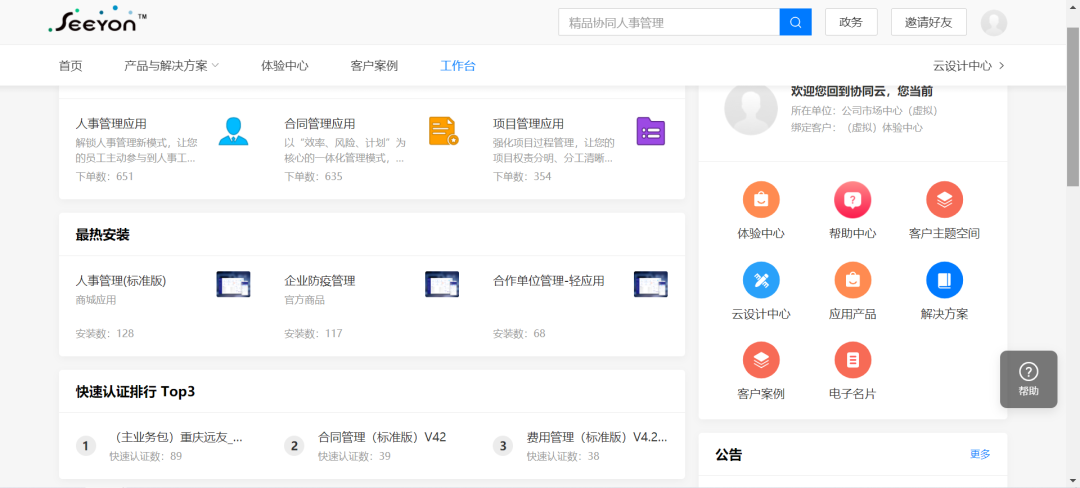Expand the 产品与解决方案 dropdown menu

click(172, 66)
